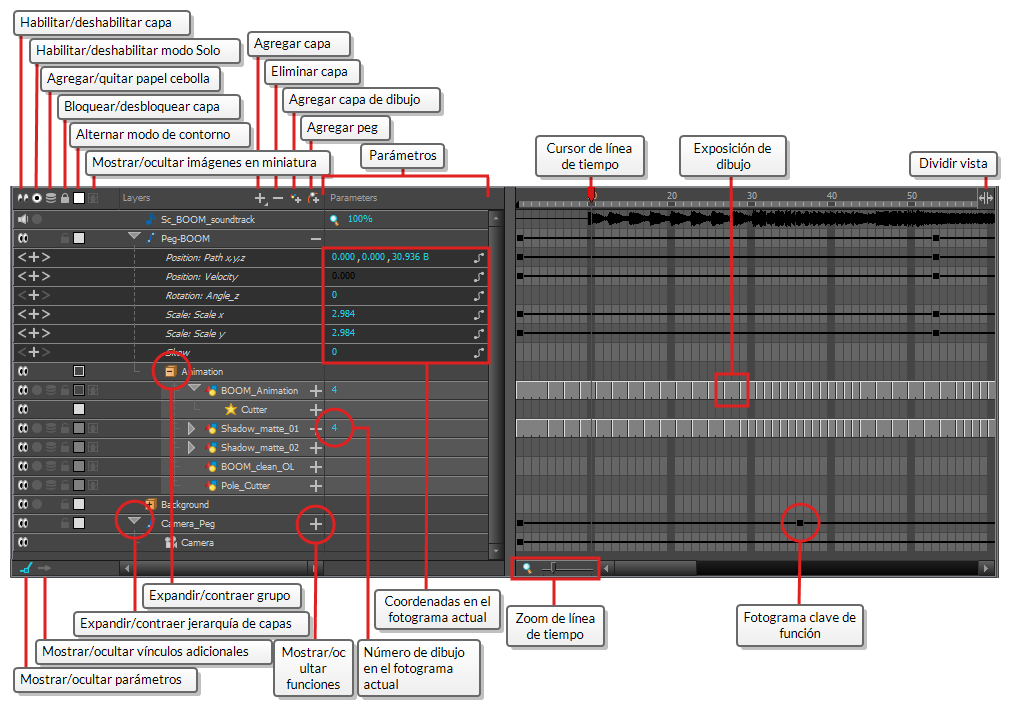Lock the Camera_Peg layer
Image resolution: width=1009 pixels, height=712 pixels.
65,523
